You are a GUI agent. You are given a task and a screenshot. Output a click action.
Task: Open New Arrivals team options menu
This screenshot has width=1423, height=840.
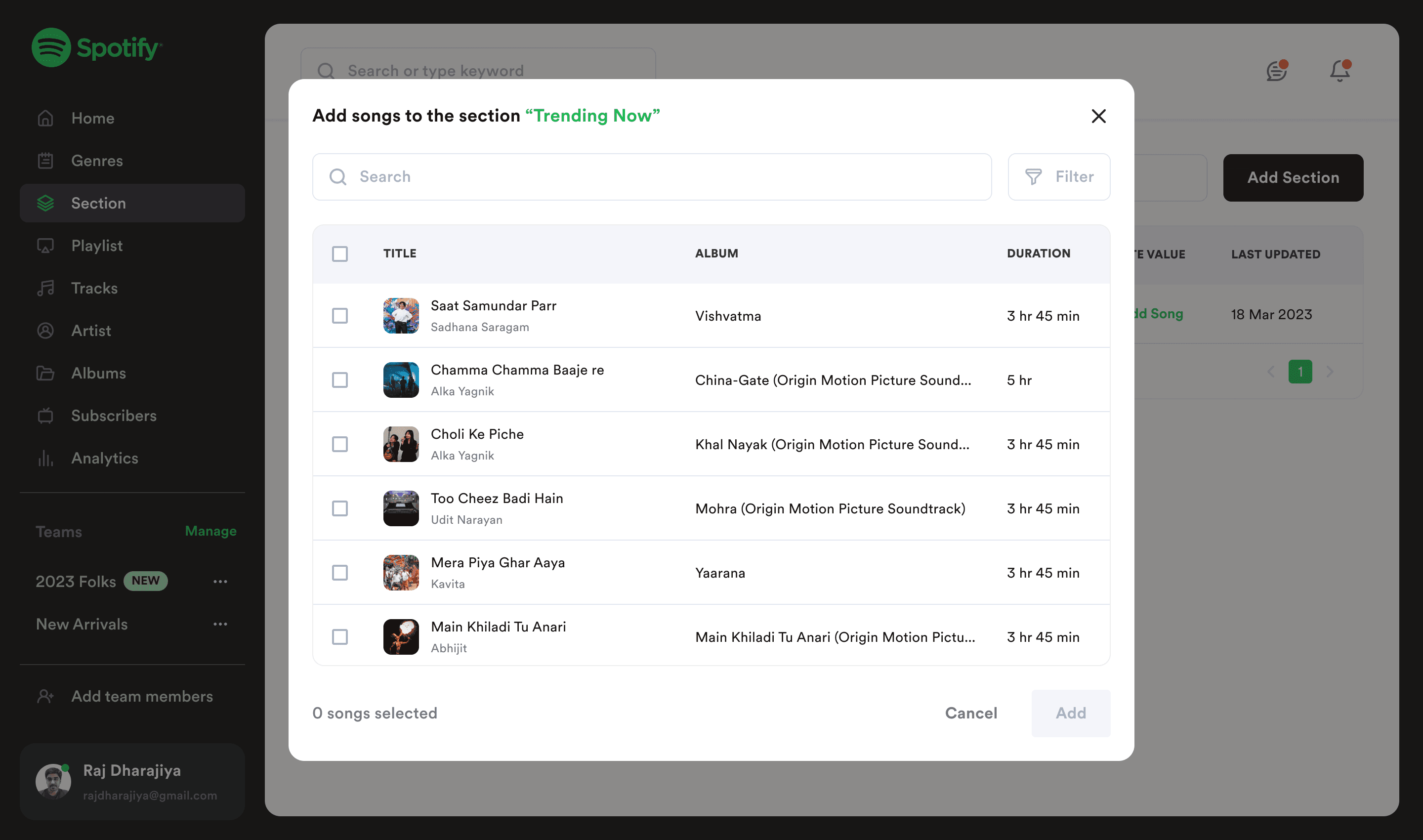tap(220, 624)
